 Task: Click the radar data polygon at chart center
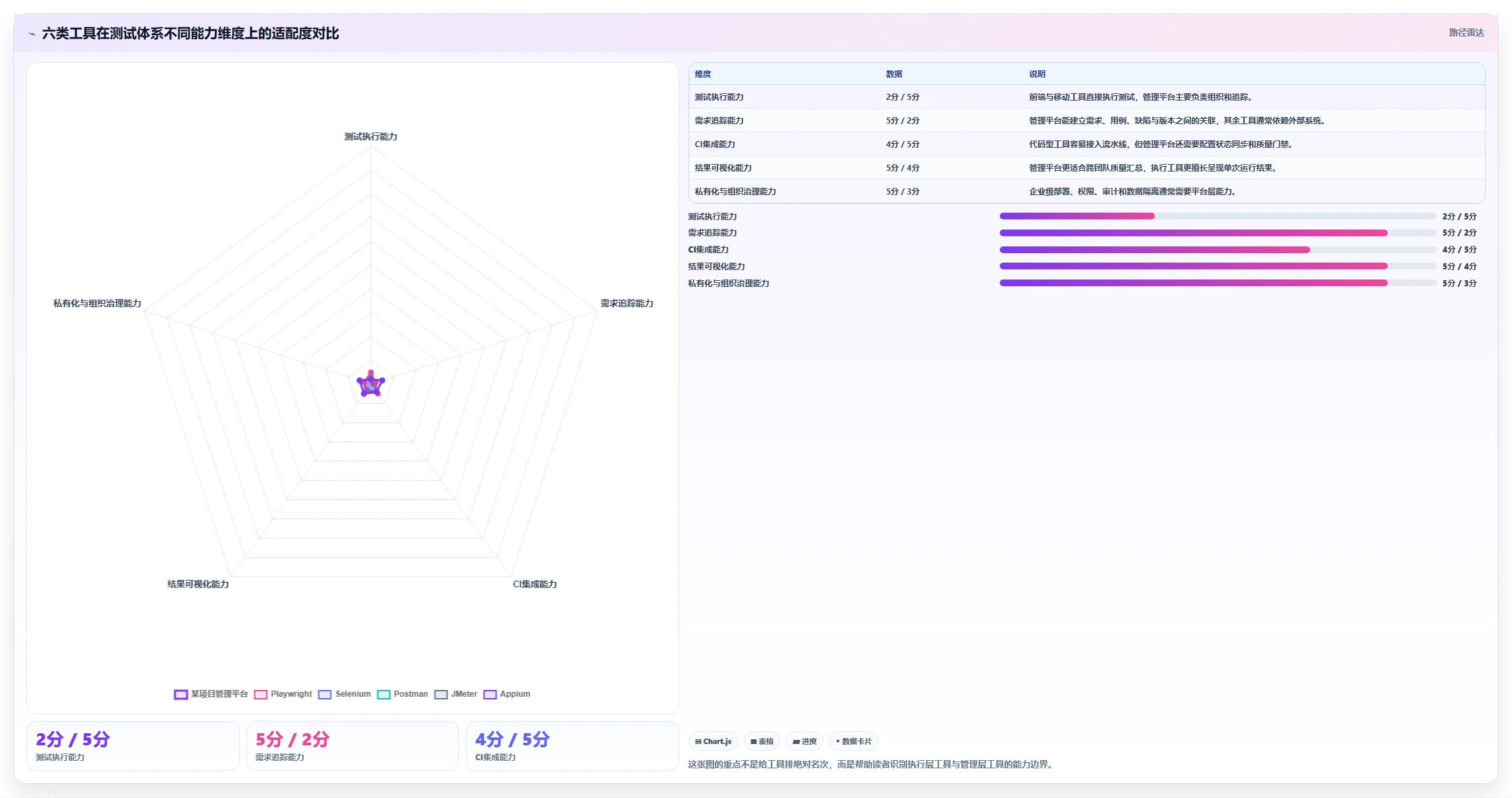click(x=371, y=385)
